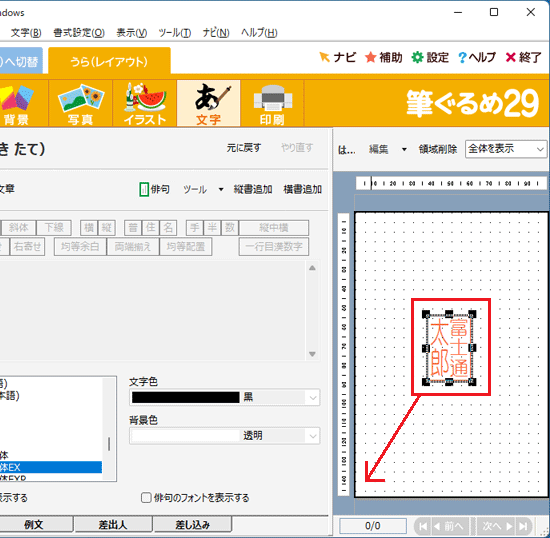
Task: Click 領域削除 to delete region
Action: (438, 149)
